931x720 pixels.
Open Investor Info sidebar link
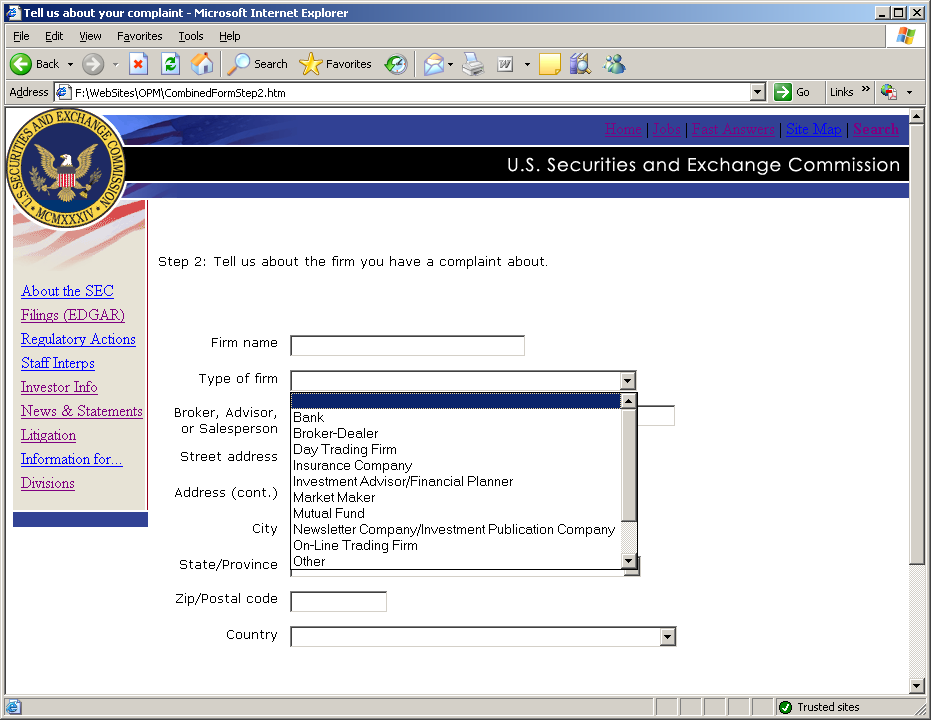pos(59,387)
